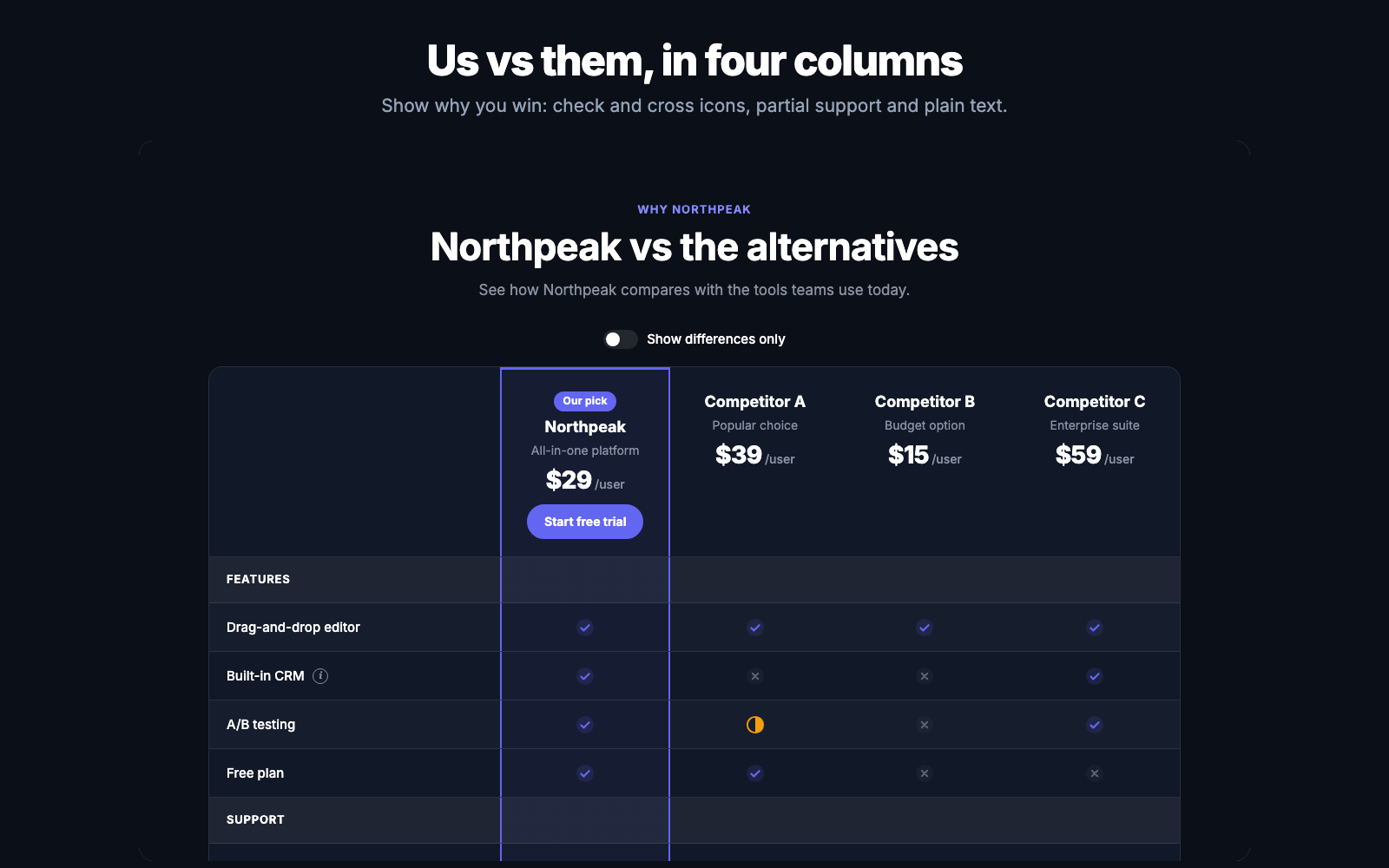The width and height of the screenshot is (1389, 868).
Task: Click the Start free trial button
Action: 585,522
